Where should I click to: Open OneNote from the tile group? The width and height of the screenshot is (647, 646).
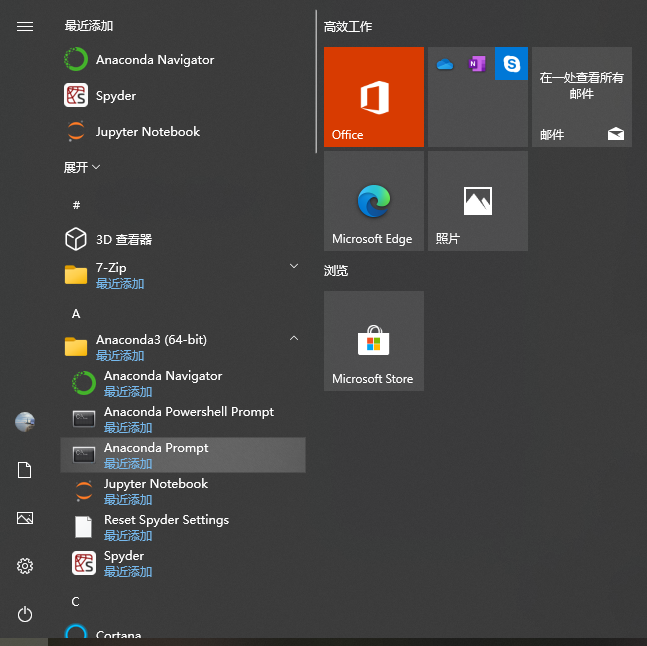[478, 64]
